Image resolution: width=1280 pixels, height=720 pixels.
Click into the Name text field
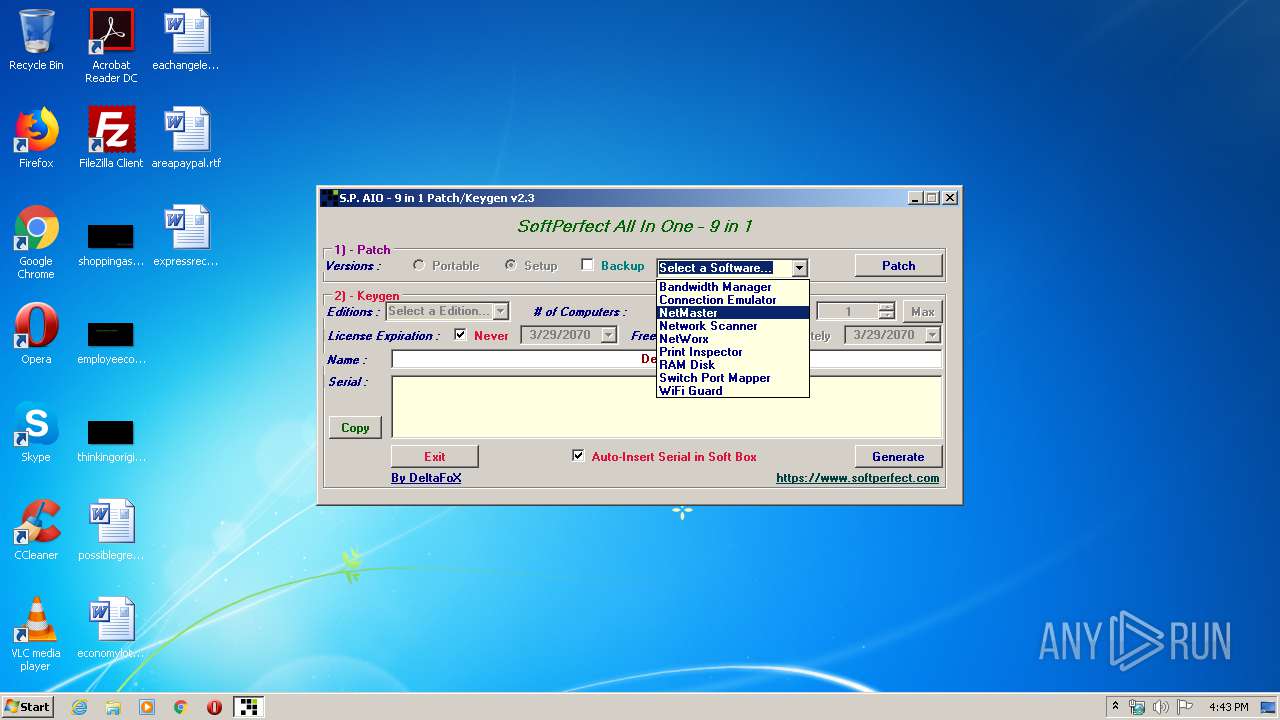(x=666, y=359)
